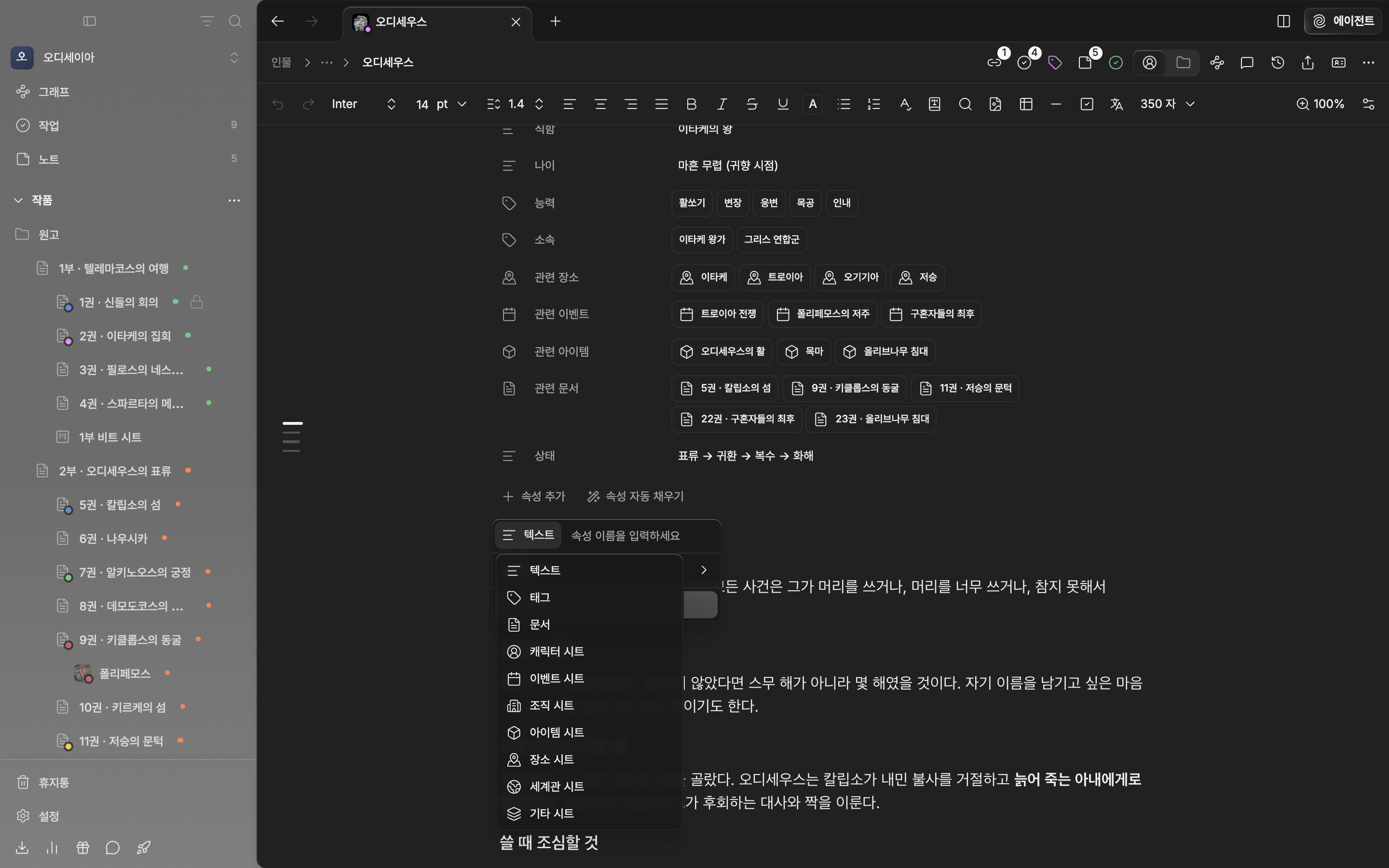Toggle the left sidebar panel icon

coord(90,21)
